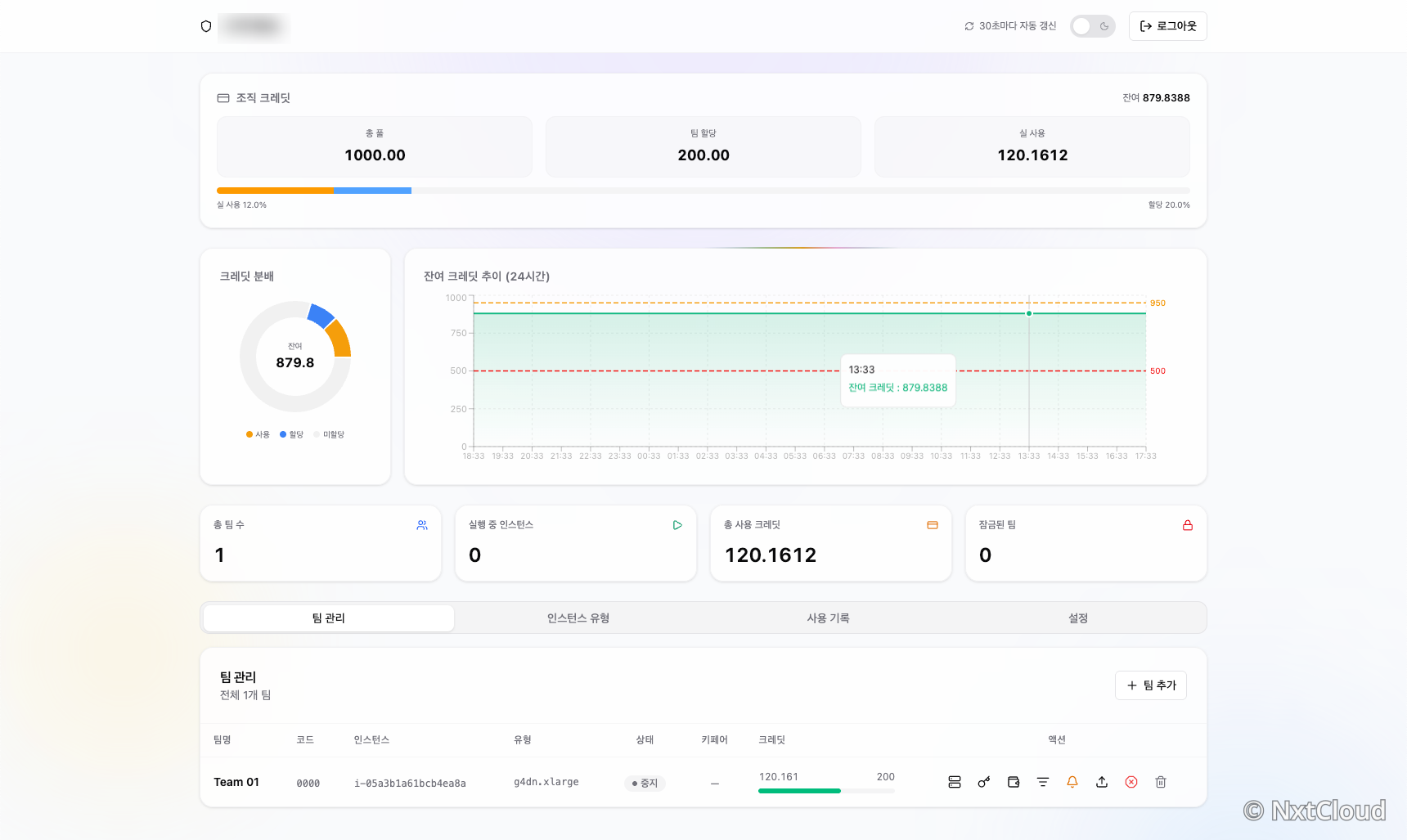Click the organization credit usage progress bar
This screenshot has width=1407, height=840.
[x=703, y=191]
